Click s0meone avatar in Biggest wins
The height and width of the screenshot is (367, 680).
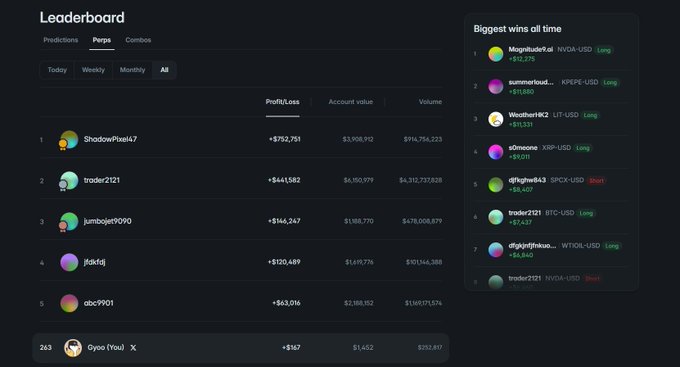click(496, 152)
